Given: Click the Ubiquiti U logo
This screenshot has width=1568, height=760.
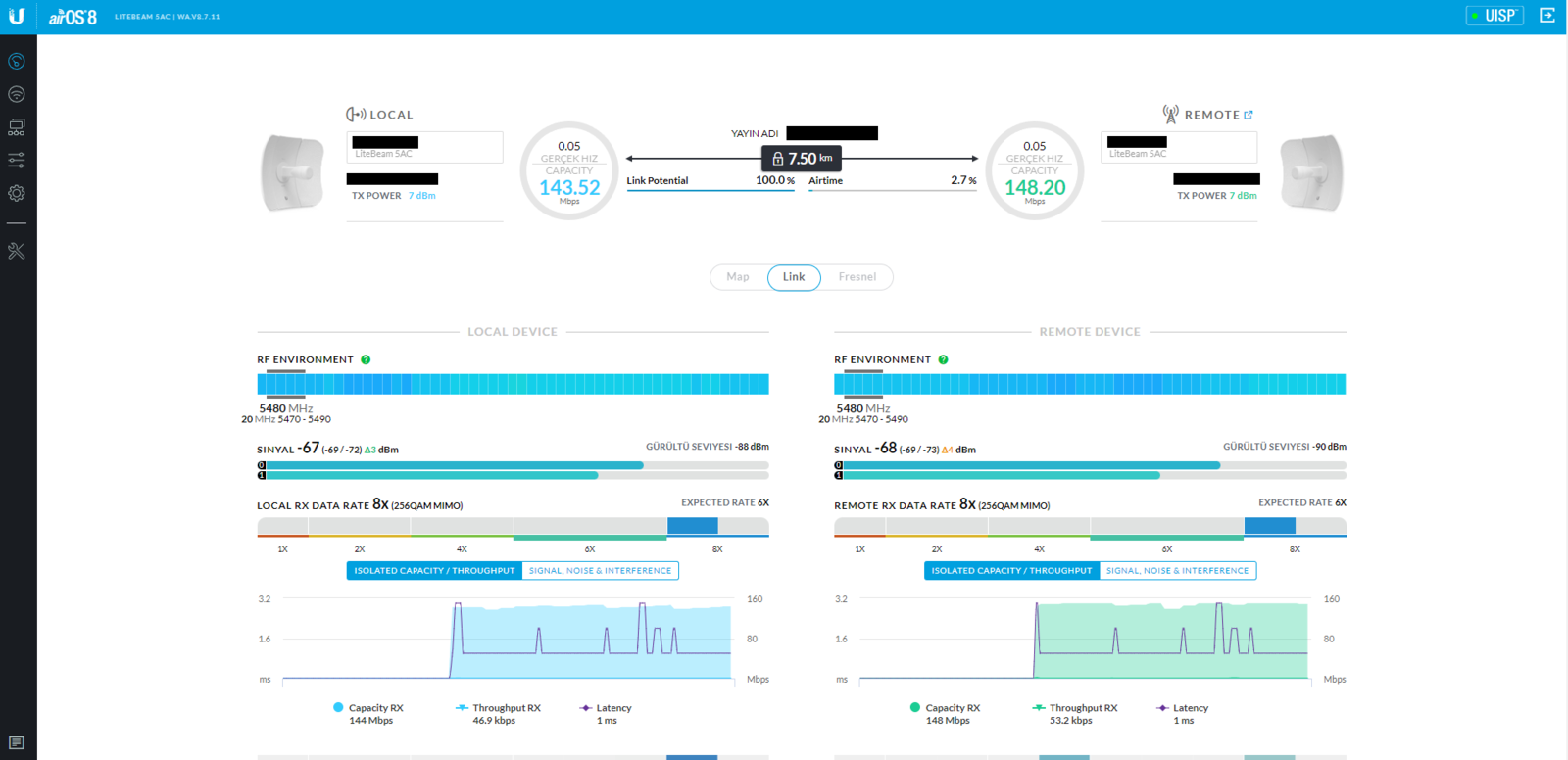Looking at the screenshot, I should pyautogui.click(x=17, y=16).
